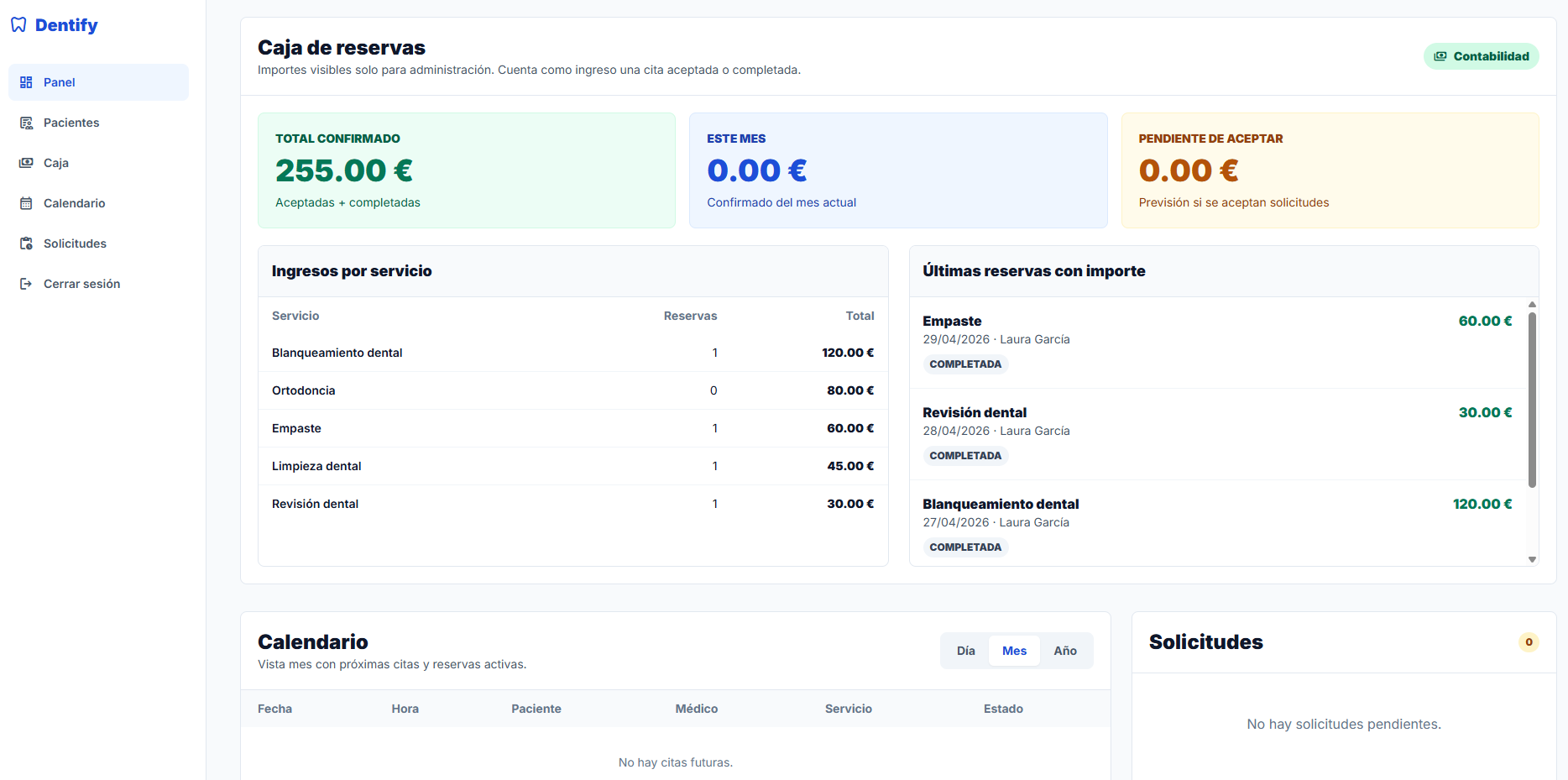The height and width of the screenshot is (780, 1568).
Task: Go to Pacientes in the sidebar
Action: (x=98, y=123)
